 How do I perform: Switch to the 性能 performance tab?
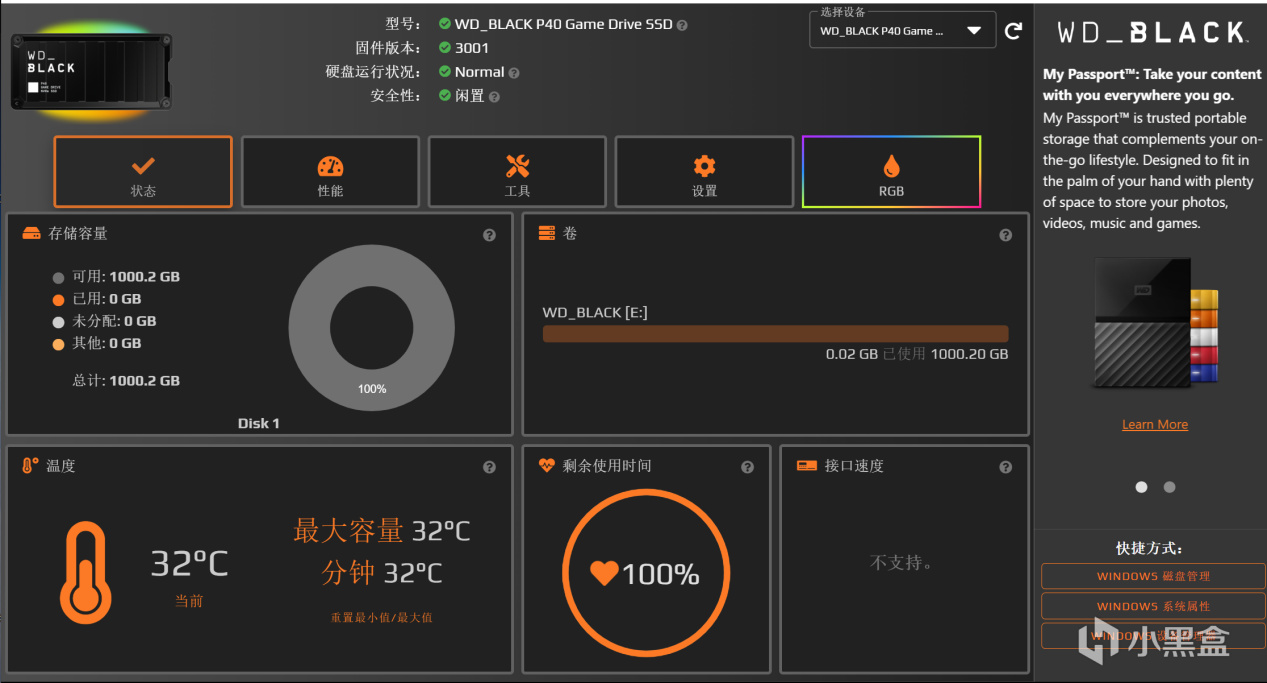pyautogui.click(x=330, y=172)
